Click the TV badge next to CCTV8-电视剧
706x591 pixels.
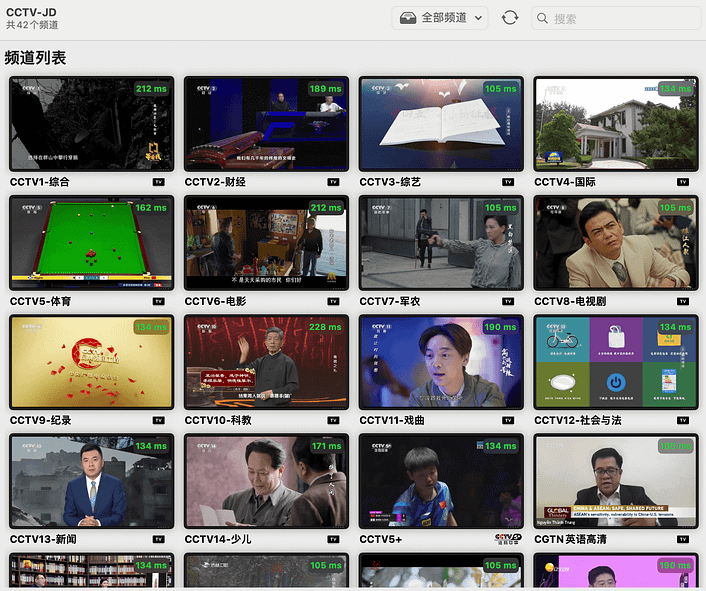tap(683, 301)
